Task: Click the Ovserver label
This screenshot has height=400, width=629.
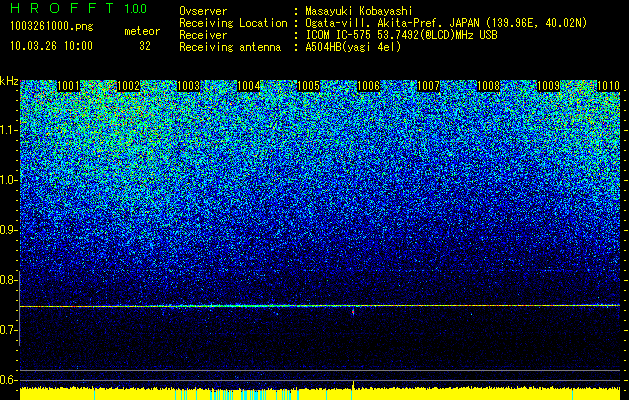Action: point(203,11)
